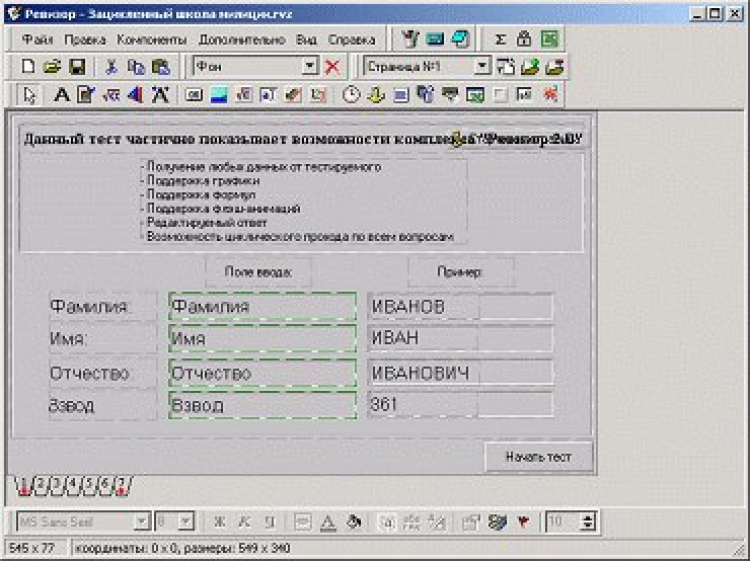Screen dimensions: 750x561
Task: Click the green Фамилия input field
Action: [263, 306]
